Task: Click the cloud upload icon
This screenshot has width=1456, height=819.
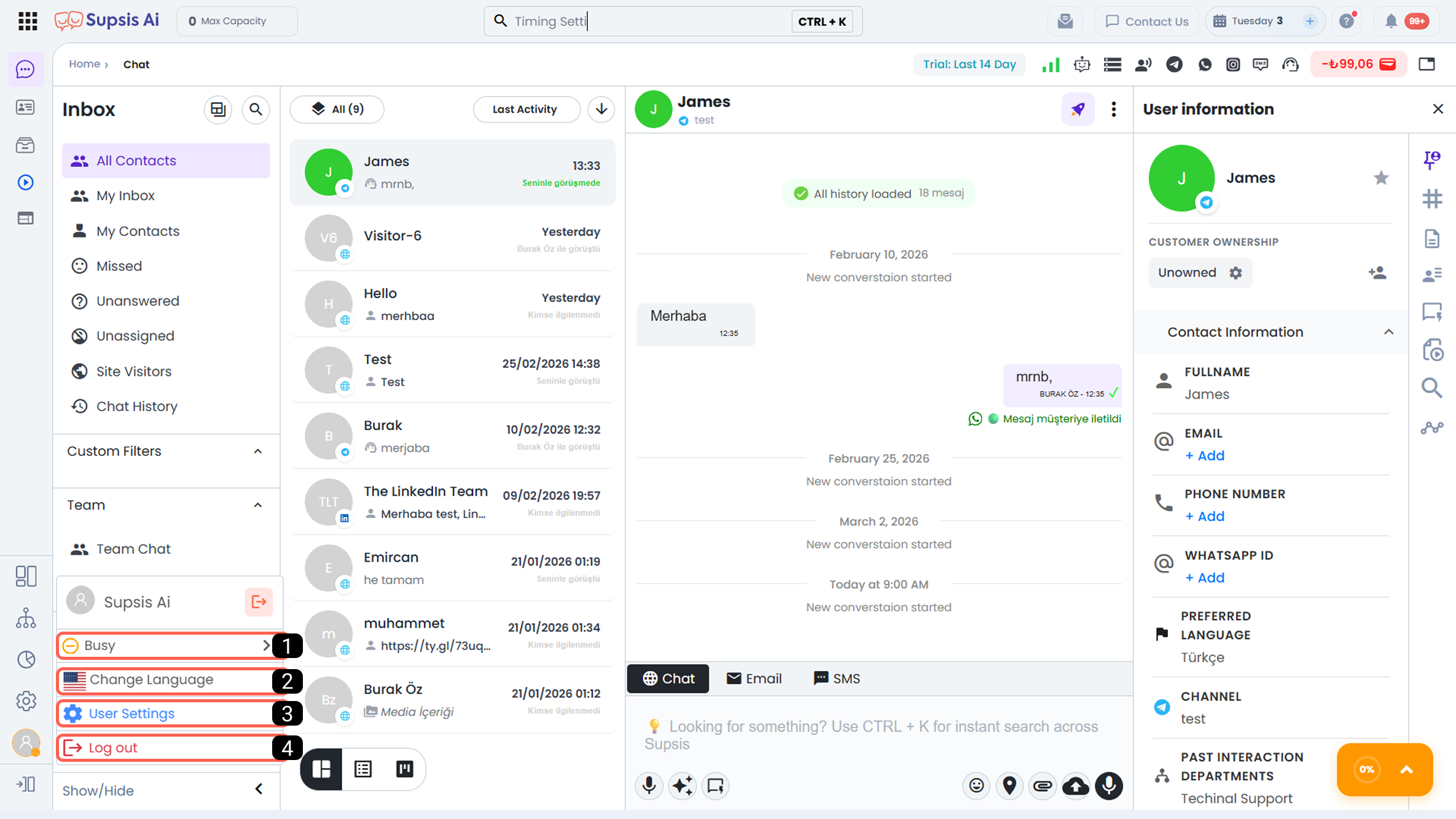Action: (x=1076, y=785)
